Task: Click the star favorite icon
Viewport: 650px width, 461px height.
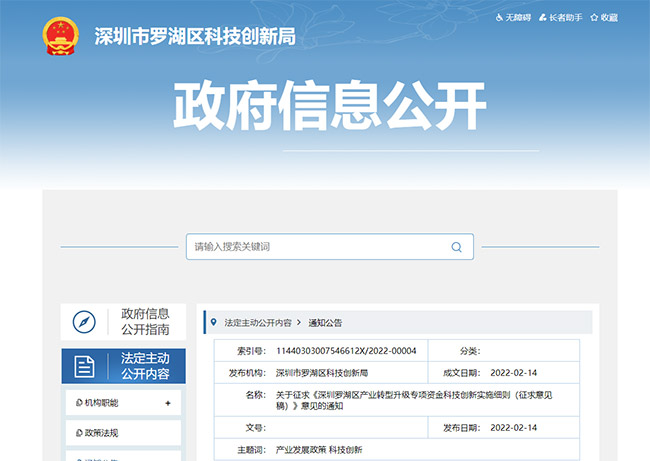Action: tap(594, 17)
